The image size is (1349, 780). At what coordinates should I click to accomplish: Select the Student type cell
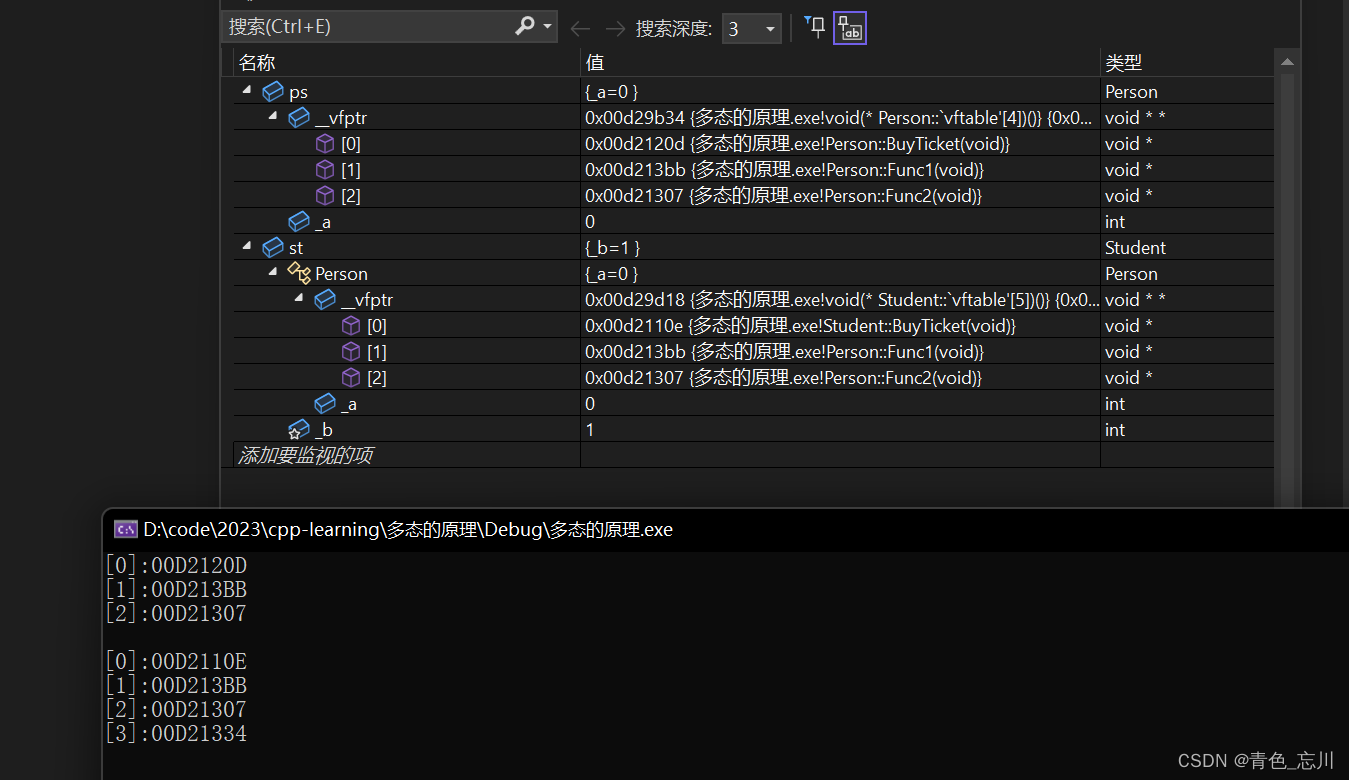pyautogui.click(x=1187, y=248)
